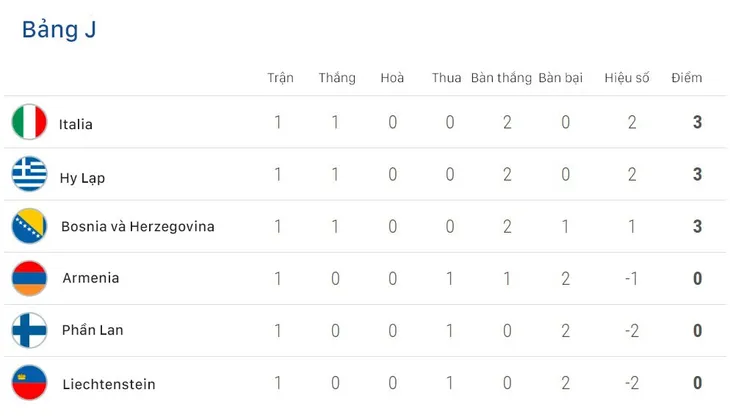Click the Greece flag icon
The width and height of the screenshot is (730, 417).
[x=29, y=174]
